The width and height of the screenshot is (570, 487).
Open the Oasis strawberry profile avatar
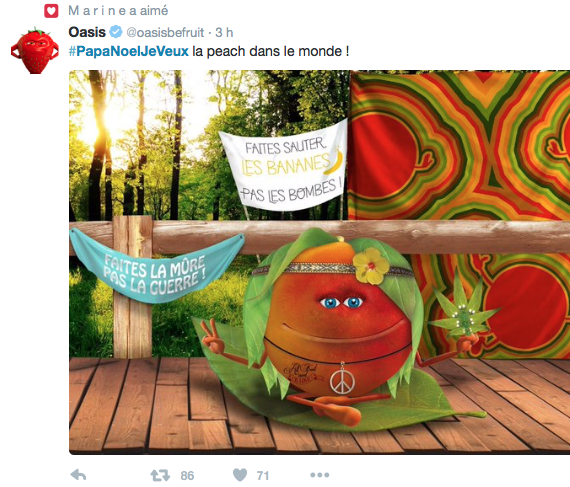click(x=35, y=50)
